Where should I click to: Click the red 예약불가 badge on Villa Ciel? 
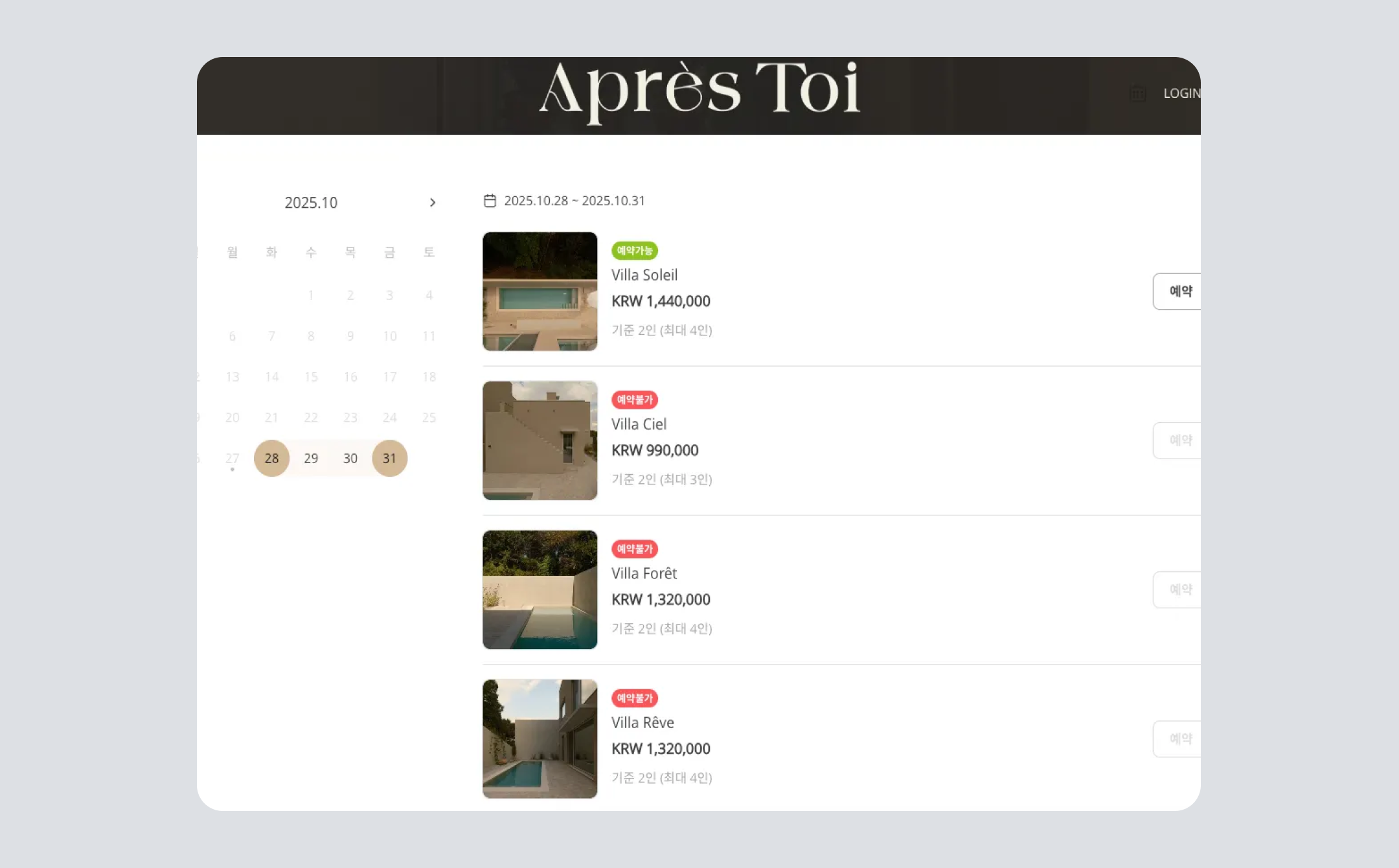[x=635, y=400]
